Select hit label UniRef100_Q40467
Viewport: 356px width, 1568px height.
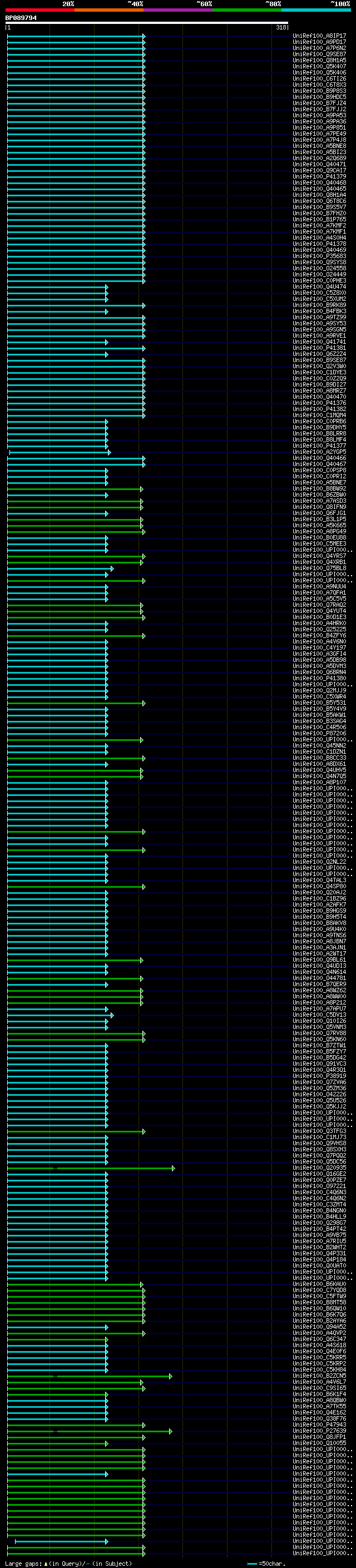(x=319, y=464)
